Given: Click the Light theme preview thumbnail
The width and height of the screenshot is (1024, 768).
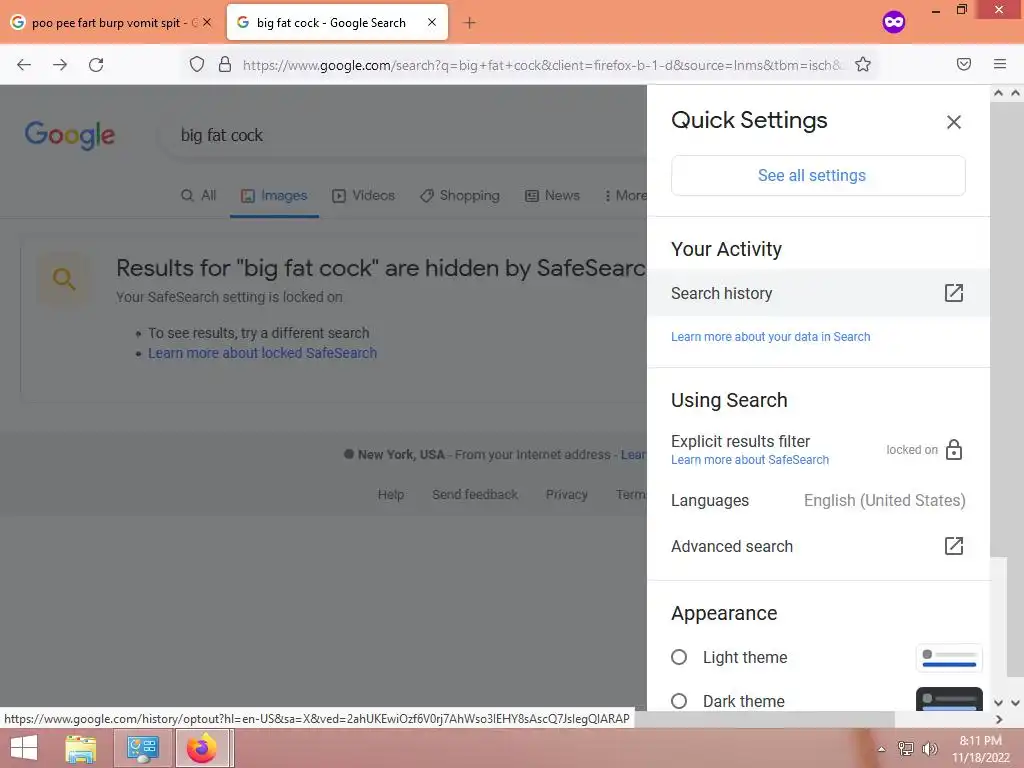Looking at the screenshot, I should pos(949,658).
